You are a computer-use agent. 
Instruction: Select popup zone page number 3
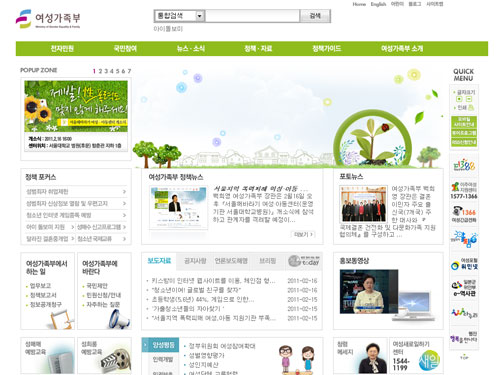click(106, 71)
